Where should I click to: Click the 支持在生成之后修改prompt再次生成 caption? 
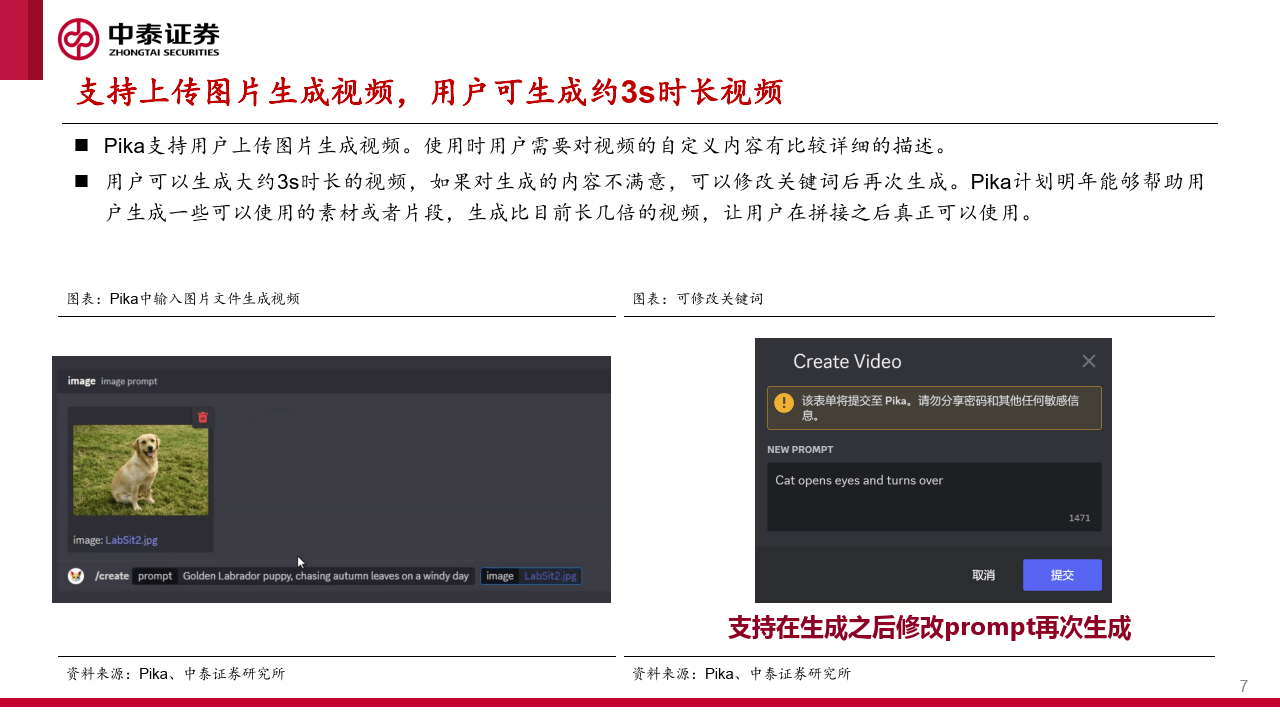[x=928, y=628]
